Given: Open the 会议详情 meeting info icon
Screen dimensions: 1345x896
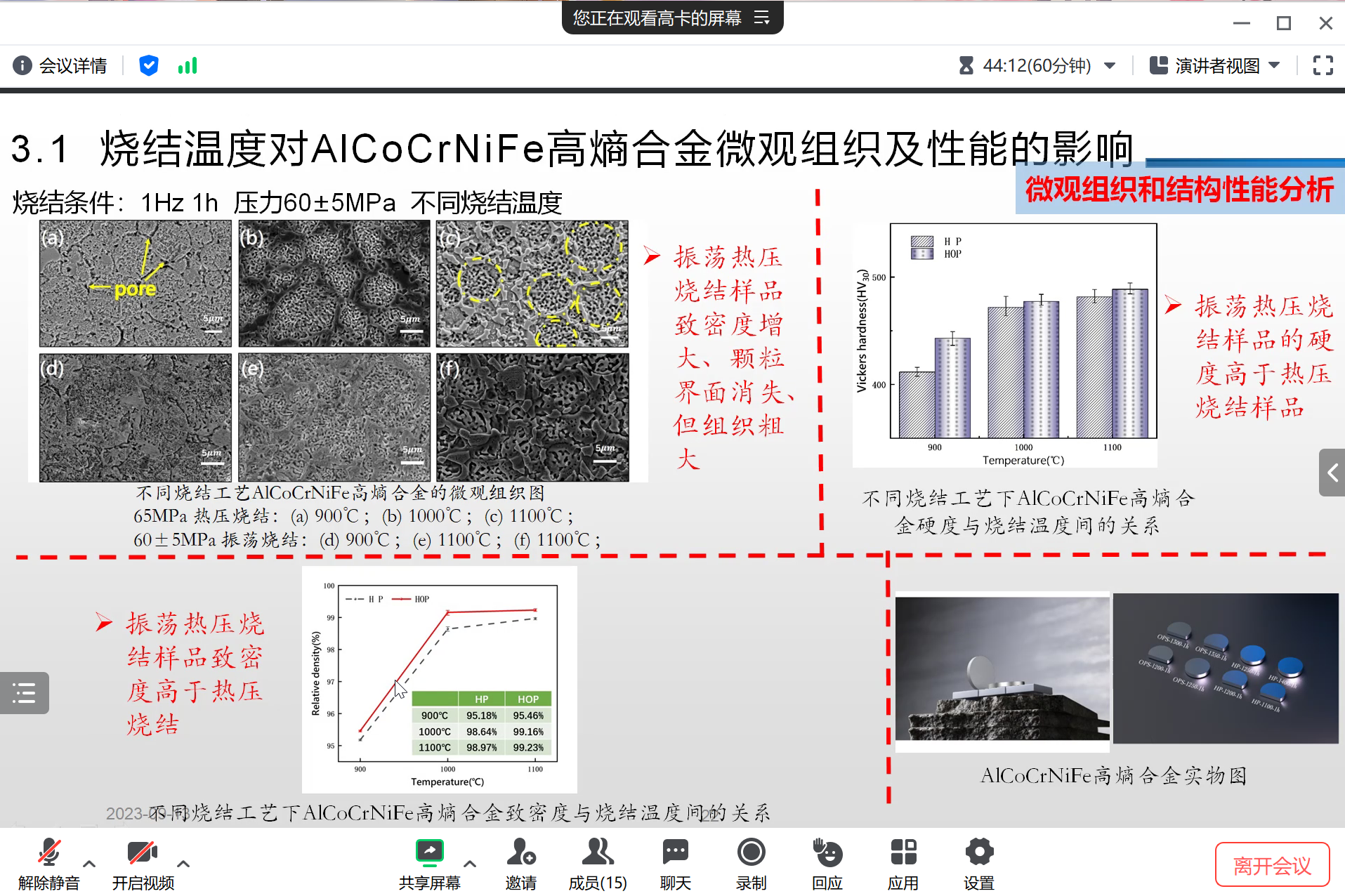Looking at the screenshot, I should pos(22,65).
